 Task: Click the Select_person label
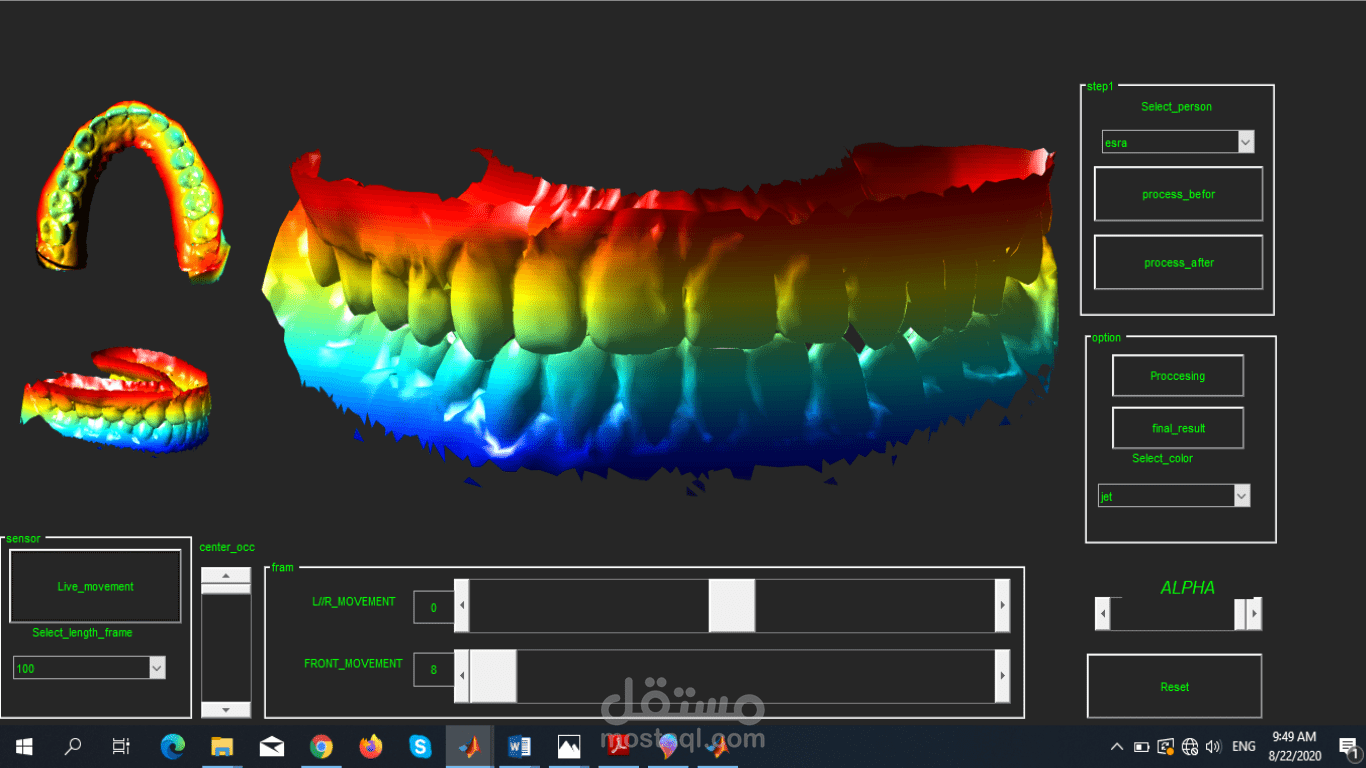click(x=1176, y=107)
